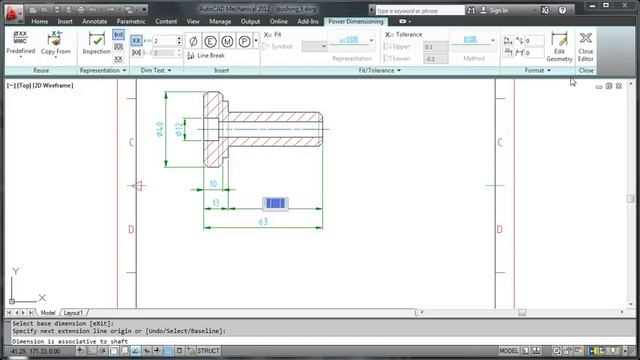Click the Copy From button
The image size is (640, 360).
click(56, 44)
